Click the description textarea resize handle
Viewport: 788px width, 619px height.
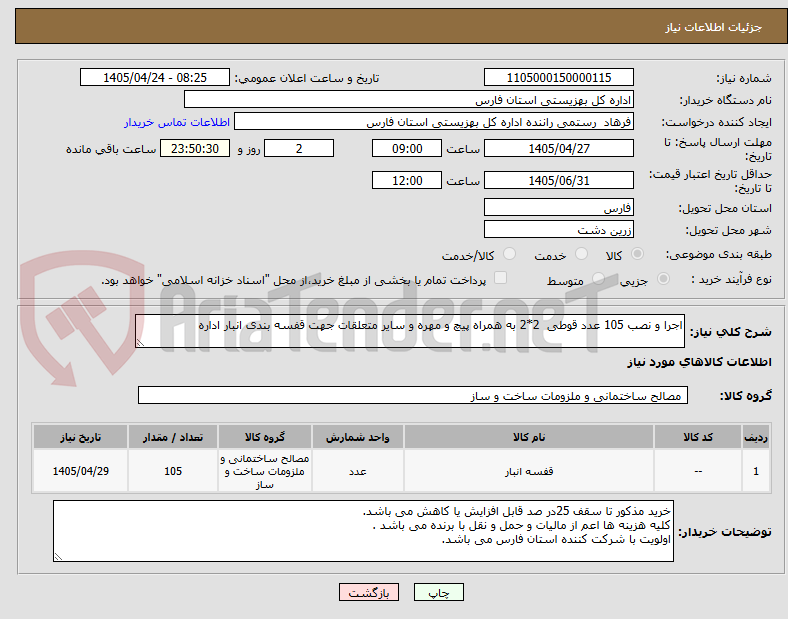tap(140, 343)
